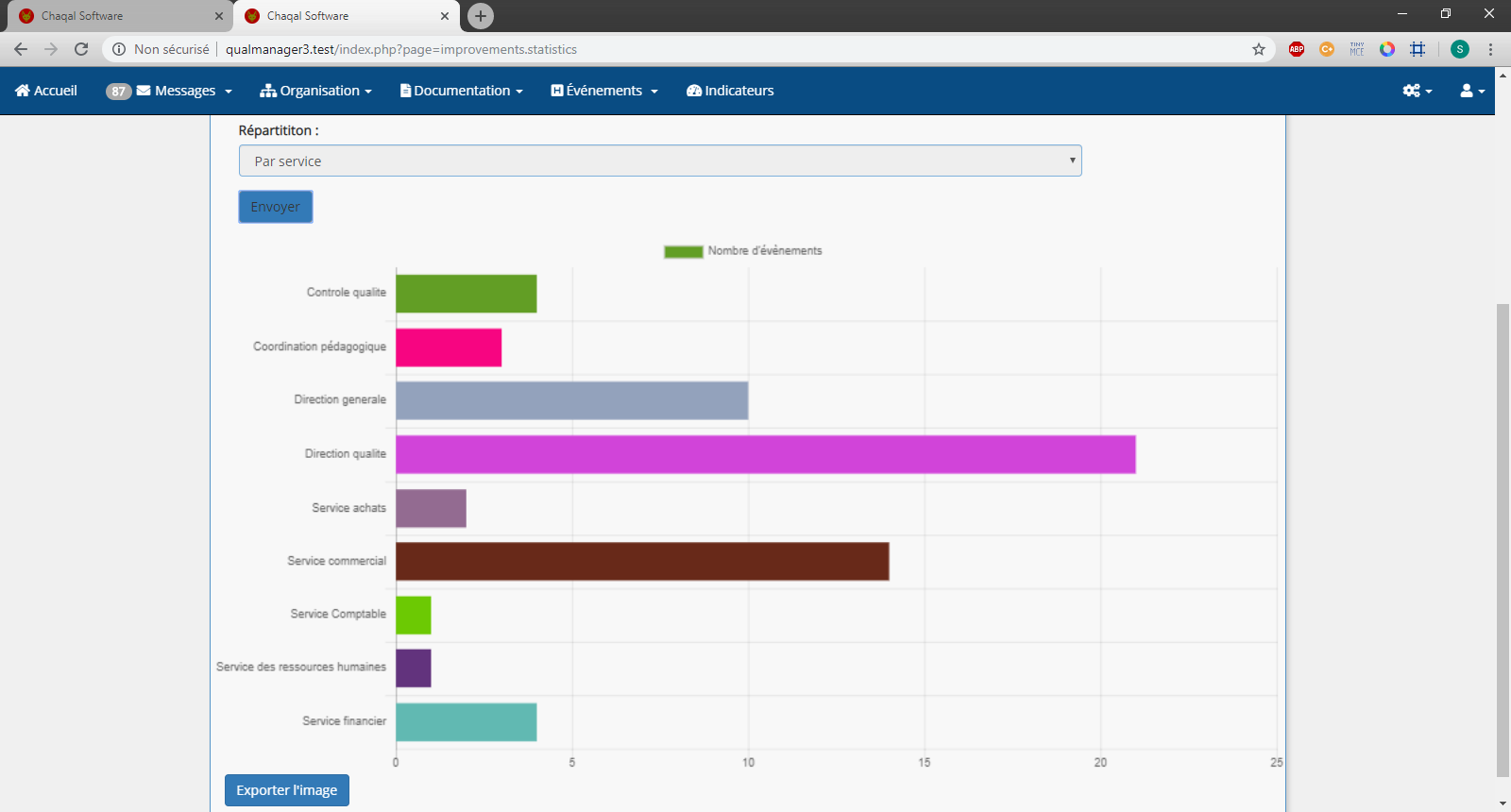This screenshot has height=812, width=1511.
Task: Expand the Organisation menu
Action: [316, 91]
